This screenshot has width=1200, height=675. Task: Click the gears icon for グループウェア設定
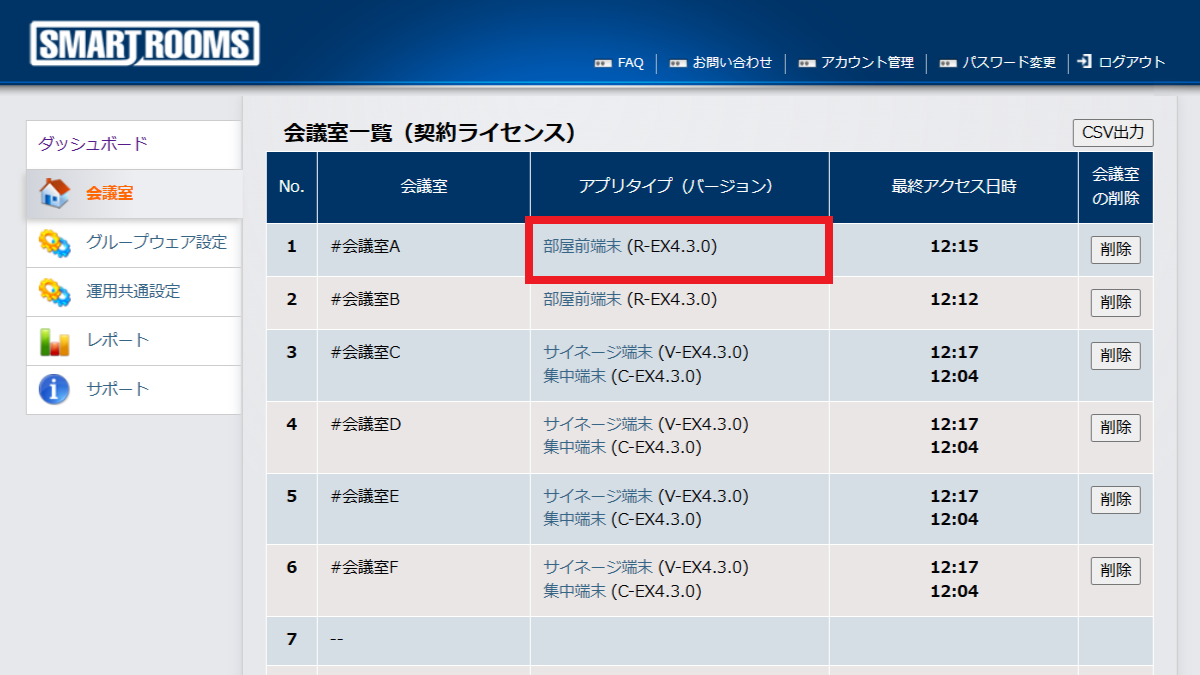pos(54,243)
